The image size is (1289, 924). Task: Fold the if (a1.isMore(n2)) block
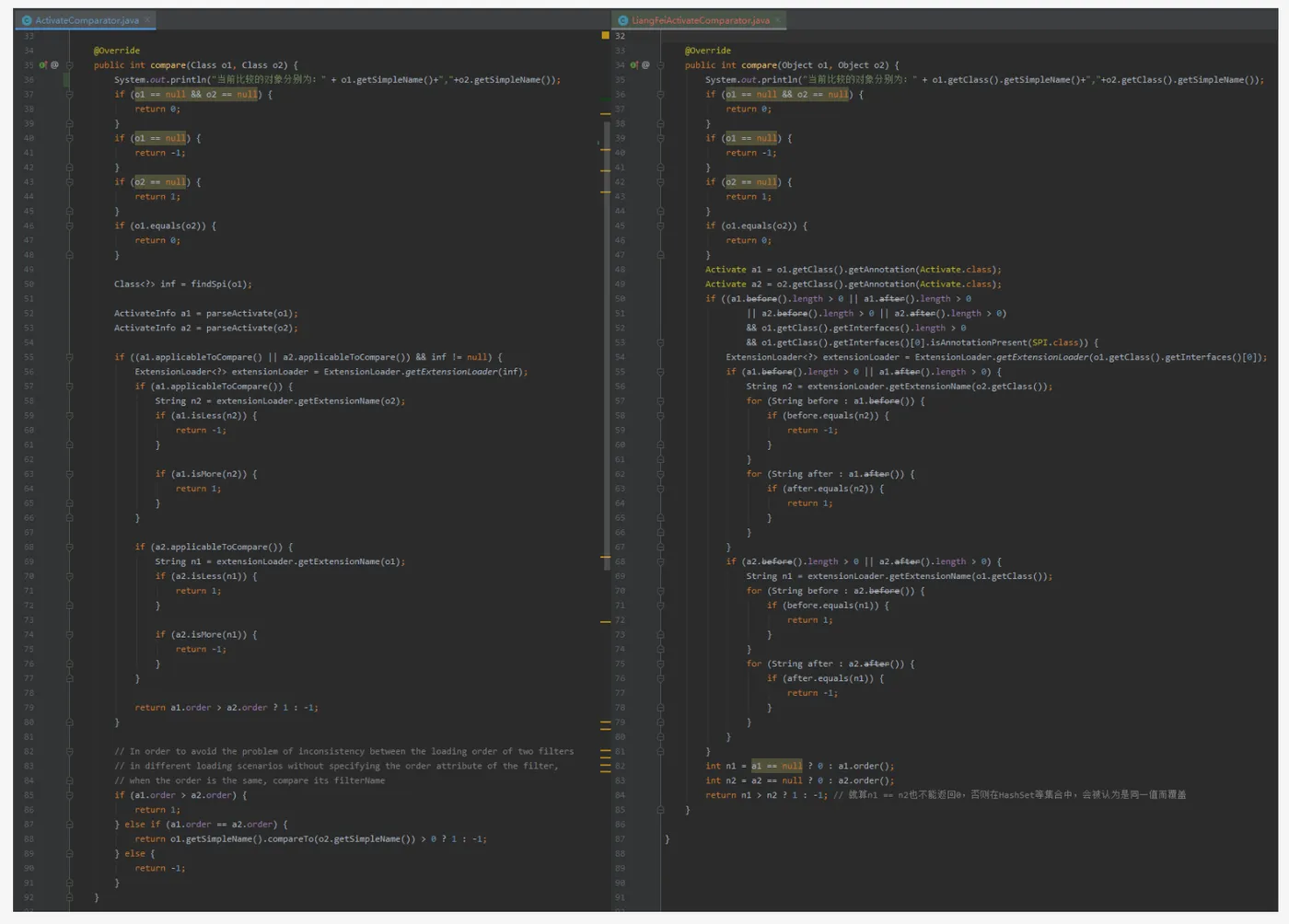tap(69, 474)
